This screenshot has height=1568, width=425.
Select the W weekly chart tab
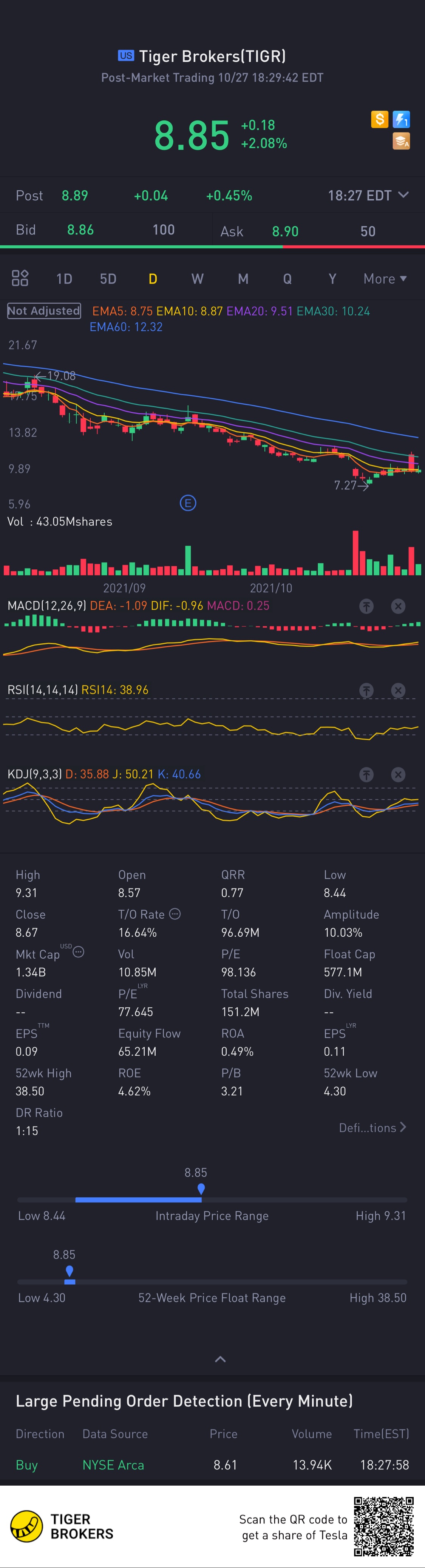coord(197,279)
